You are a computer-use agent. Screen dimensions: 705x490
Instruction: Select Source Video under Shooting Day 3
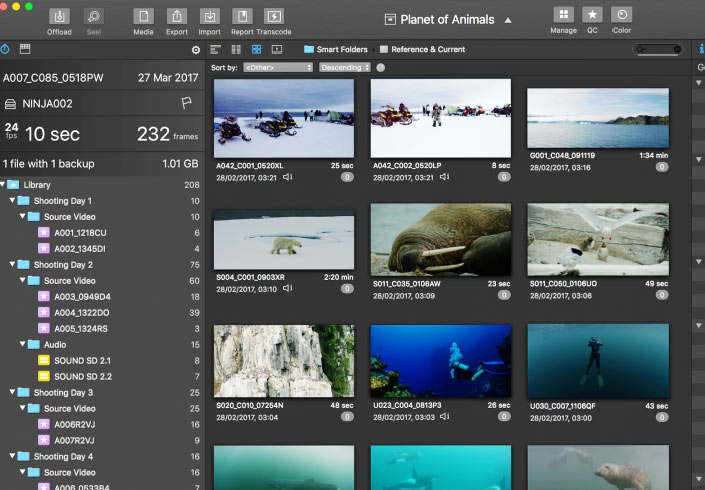(103, 409)
